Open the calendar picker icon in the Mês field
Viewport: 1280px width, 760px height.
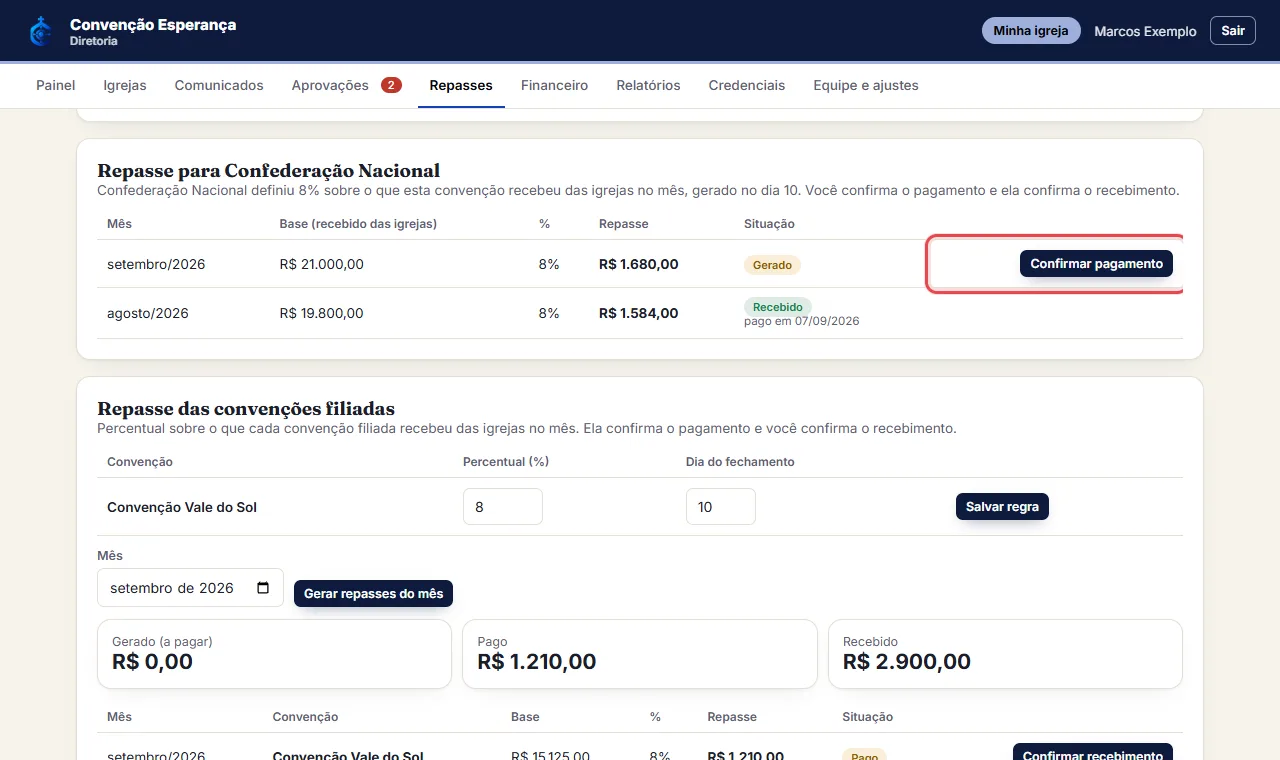tap(263, 588)
